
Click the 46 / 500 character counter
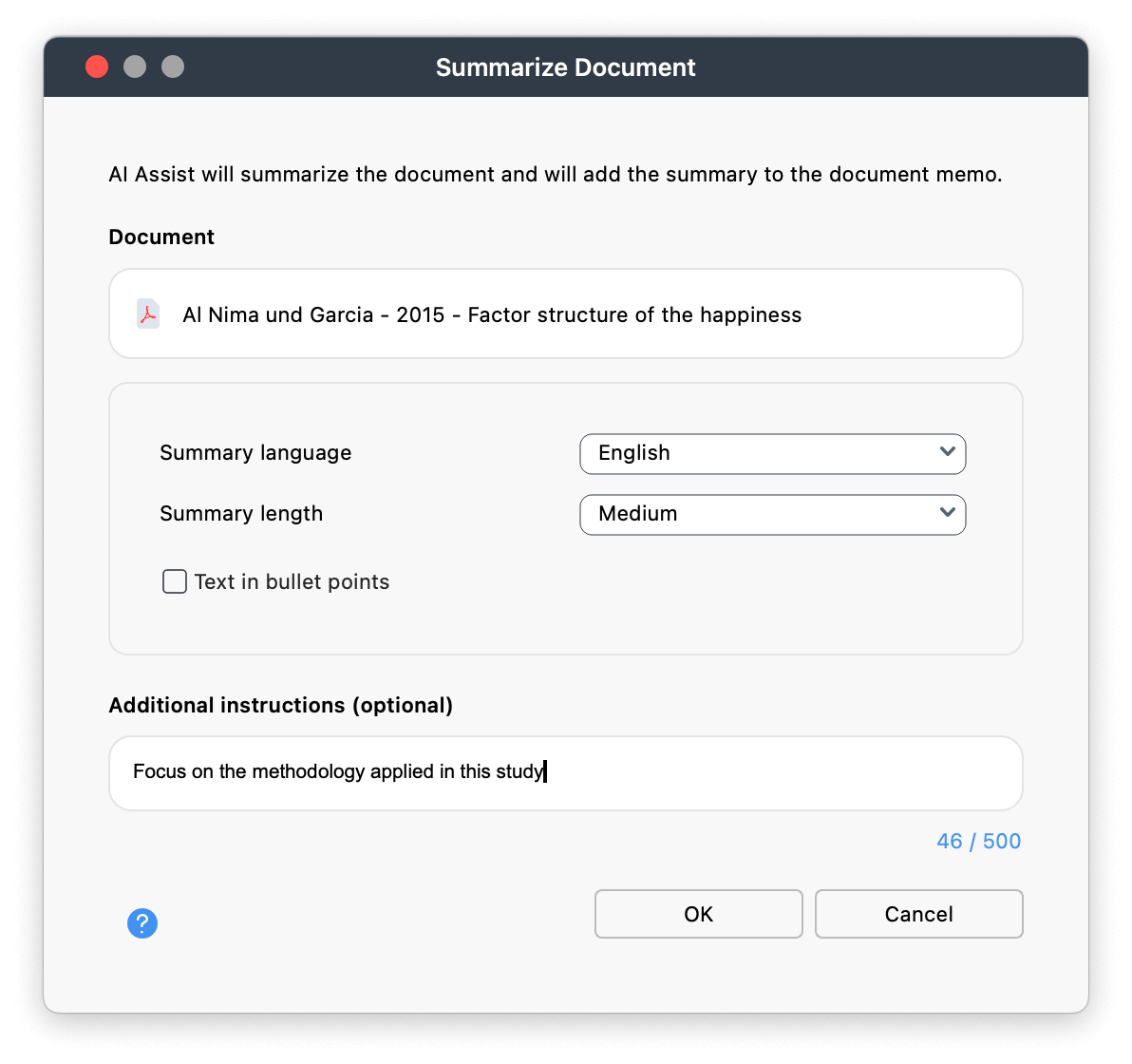point(978,842)
